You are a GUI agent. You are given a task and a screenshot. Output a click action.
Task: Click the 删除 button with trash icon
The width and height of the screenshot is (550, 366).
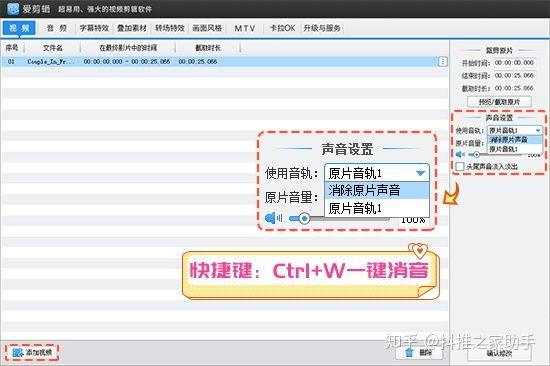(419, 352)
